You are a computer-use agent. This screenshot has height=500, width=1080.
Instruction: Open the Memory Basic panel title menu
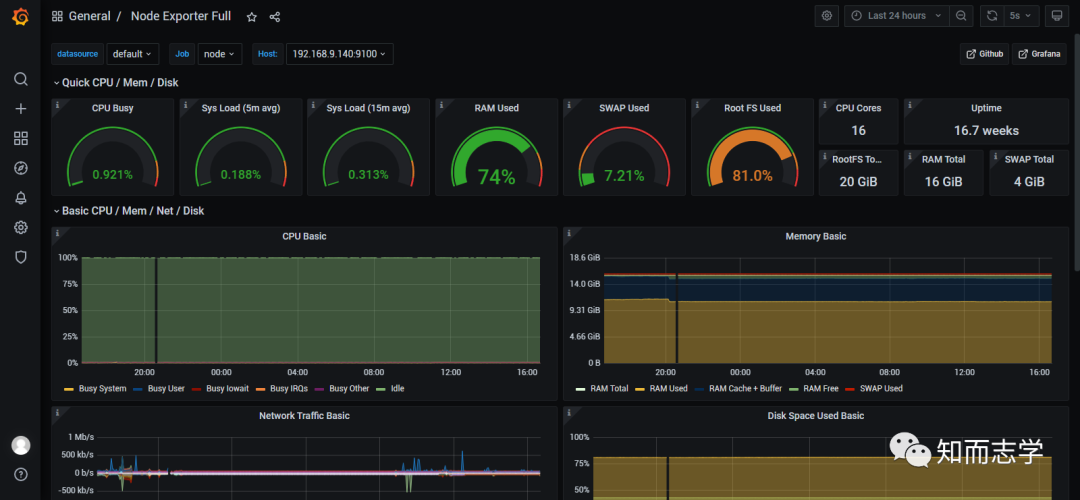[816, 236]
